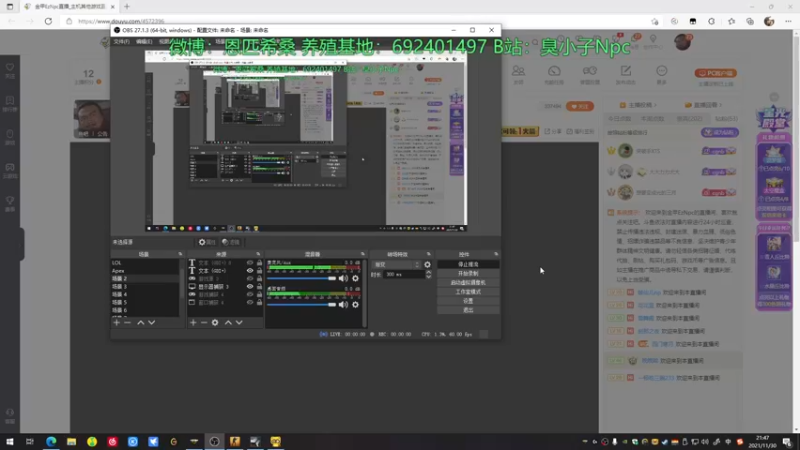
Task: Move selected source up in Sources list
Action: pyautogui.click(x=228, y=322)
